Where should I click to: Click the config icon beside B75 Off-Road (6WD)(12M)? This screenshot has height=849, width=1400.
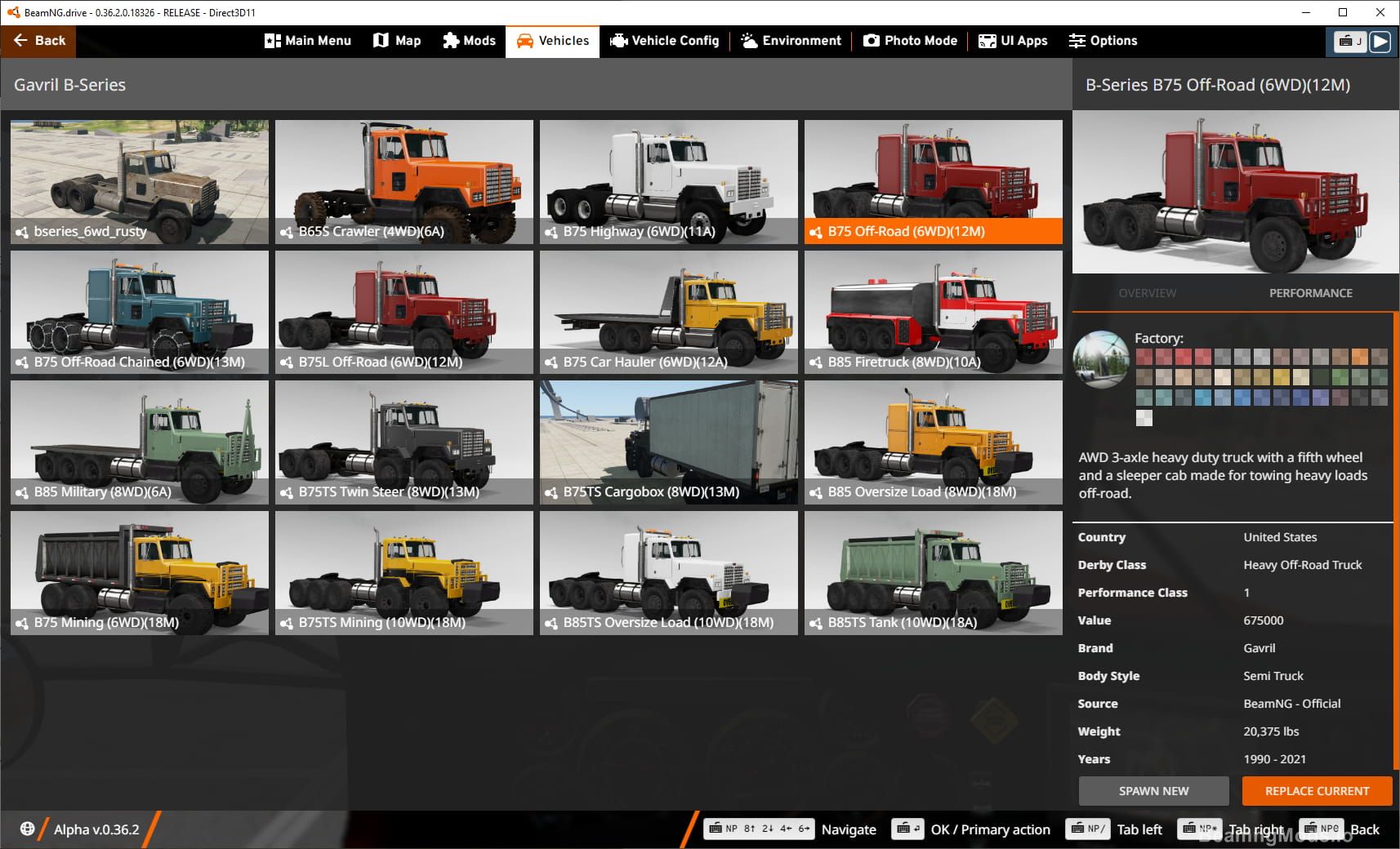pos(816,233)
